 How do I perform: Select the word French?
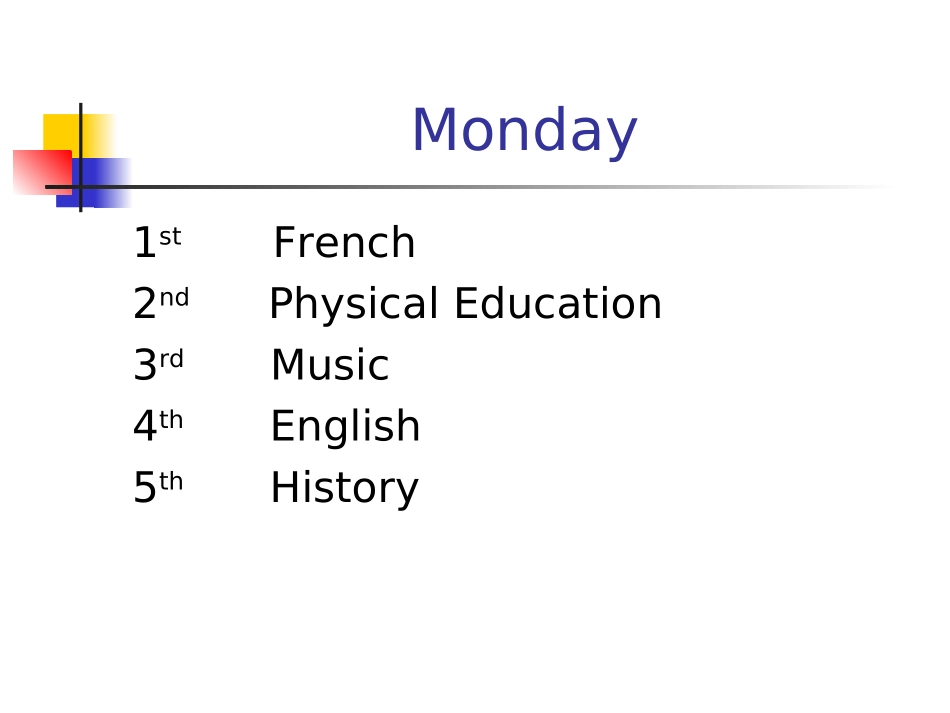(344, 242)
